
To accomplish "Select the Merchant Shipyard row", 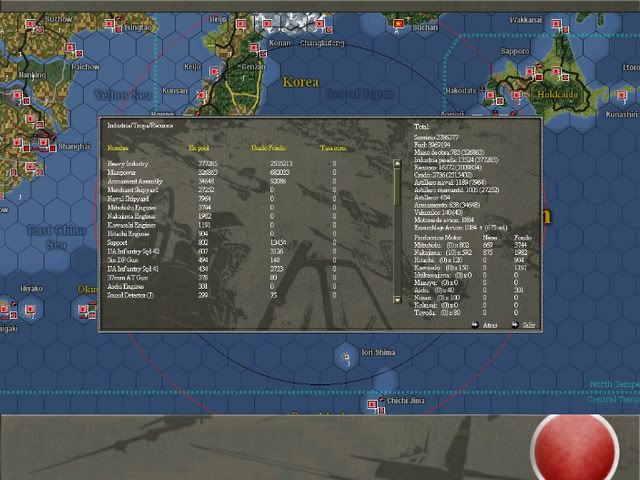I will click(222, 190).
